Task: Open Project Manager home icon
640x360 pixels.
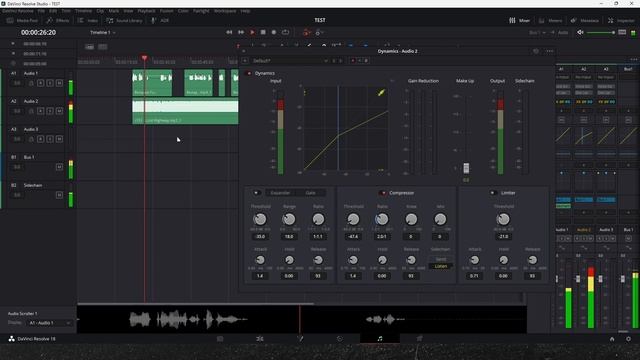Action: tap(612, 339)
